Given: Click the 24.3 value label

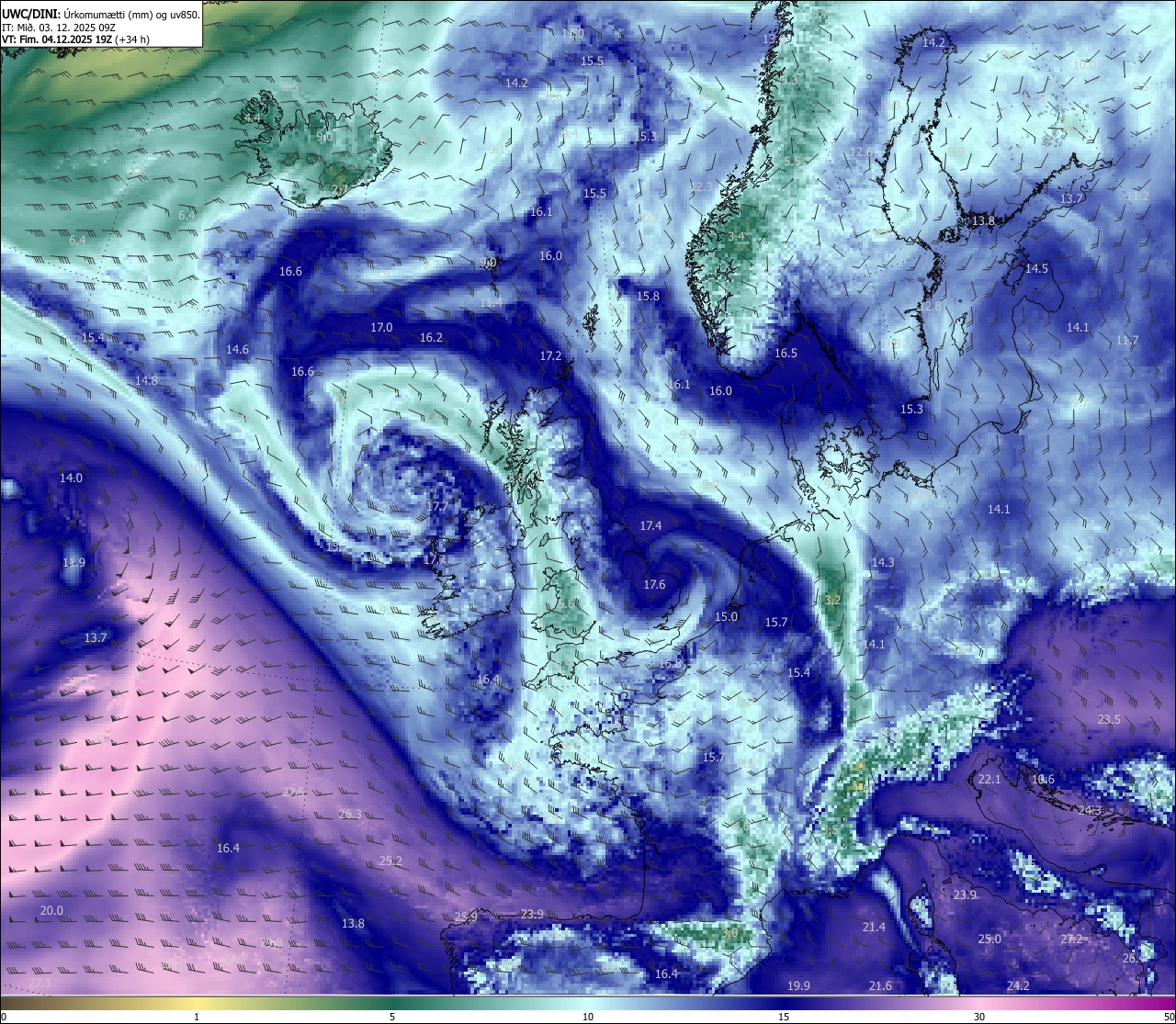Looking at the screenshot, I should pyautogui.click(x=1089, y=810).
